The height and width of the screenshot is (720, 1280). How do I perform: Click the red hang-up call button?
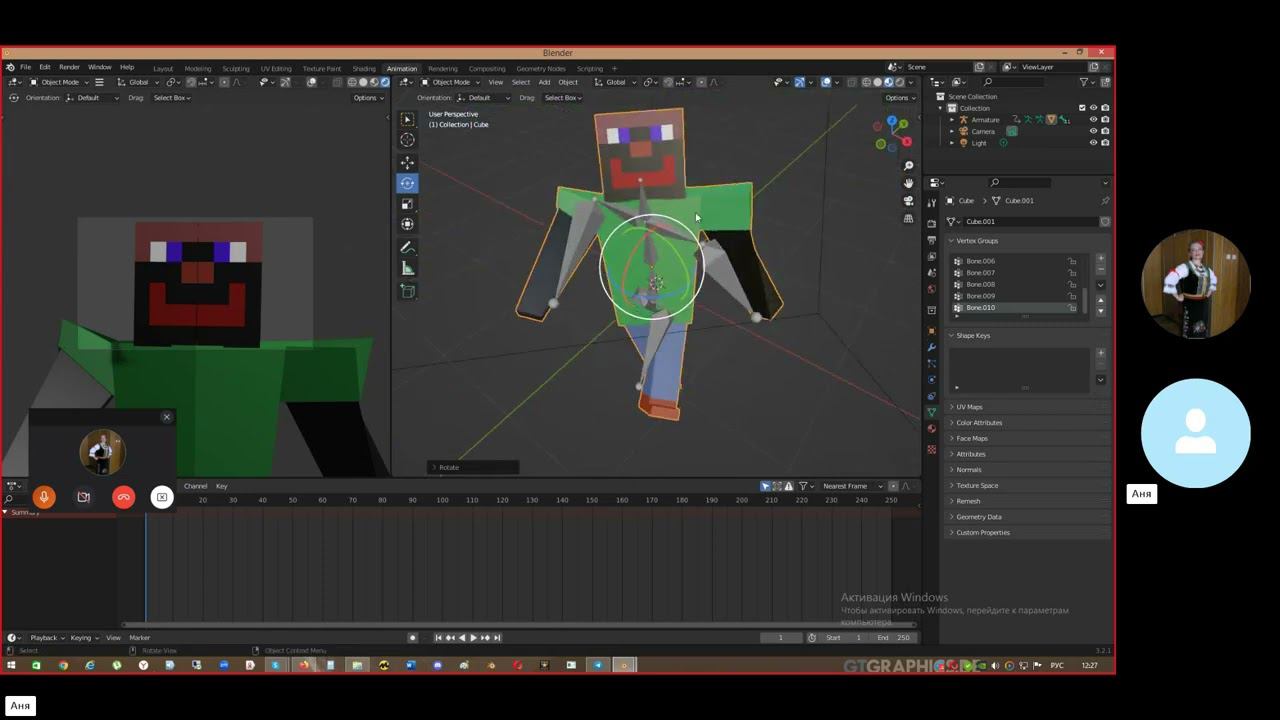pos(123,497)
